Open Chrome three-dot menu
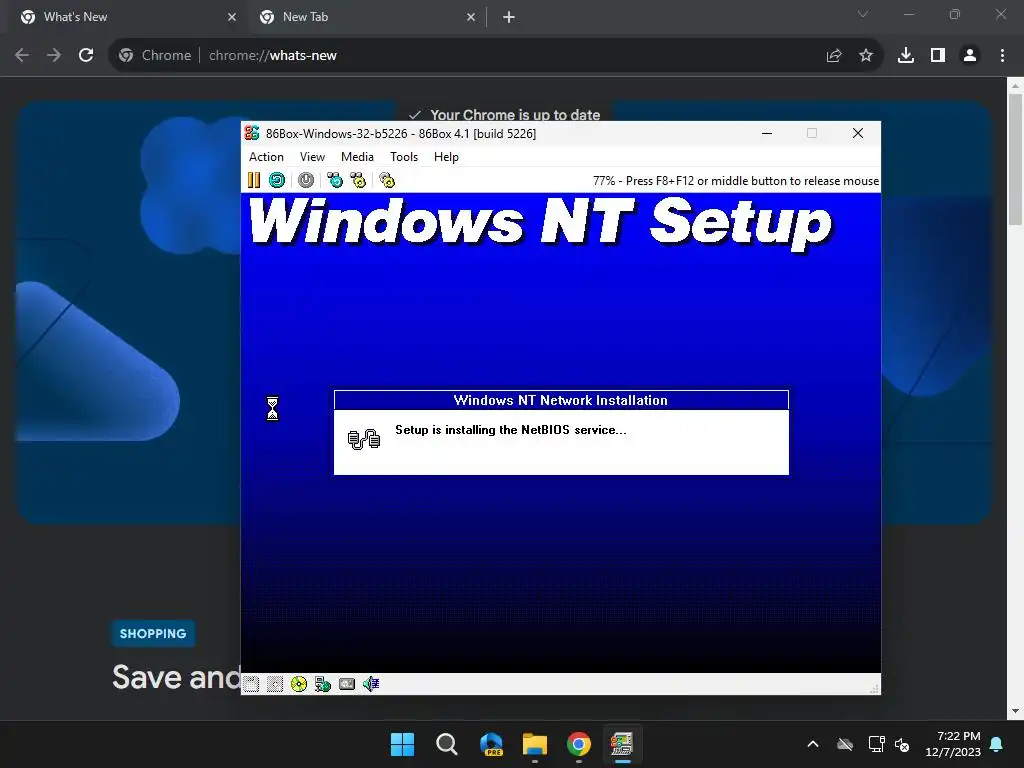The width and height of the screenshot is (1024, 768). (1002, 56)
